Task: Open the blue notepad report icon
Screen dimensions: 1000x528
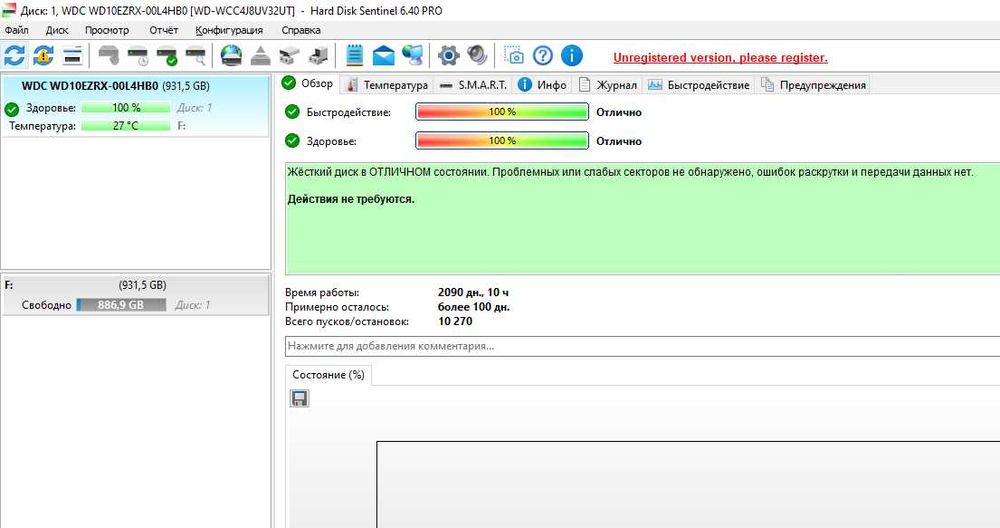Action: click(355, 56)
